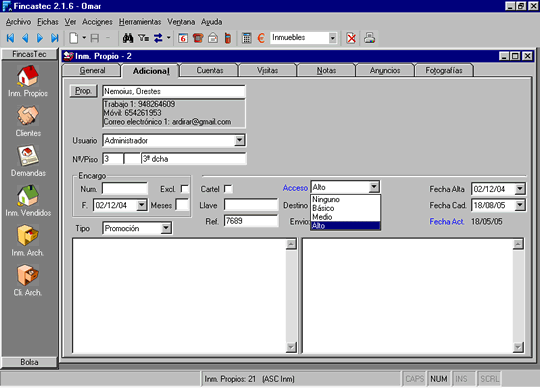The height and width of the screenshot is (388, 540).
Task: Open the Demandas sidebar icon
Action: 28,156
